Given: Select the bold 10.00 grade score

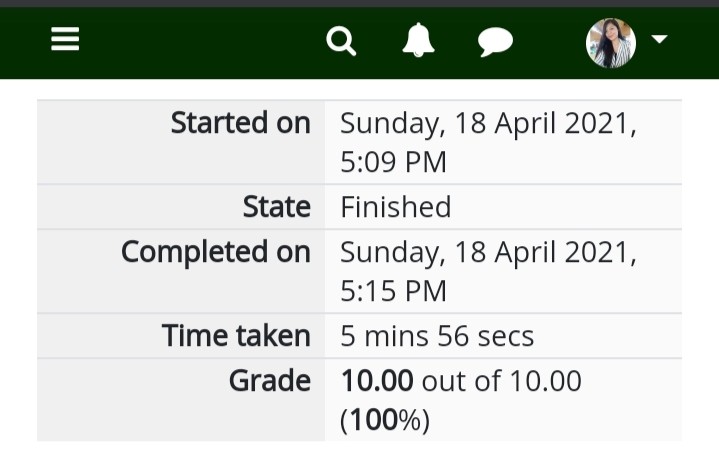Looking at the screenshot, I should [x=377, y=381].
